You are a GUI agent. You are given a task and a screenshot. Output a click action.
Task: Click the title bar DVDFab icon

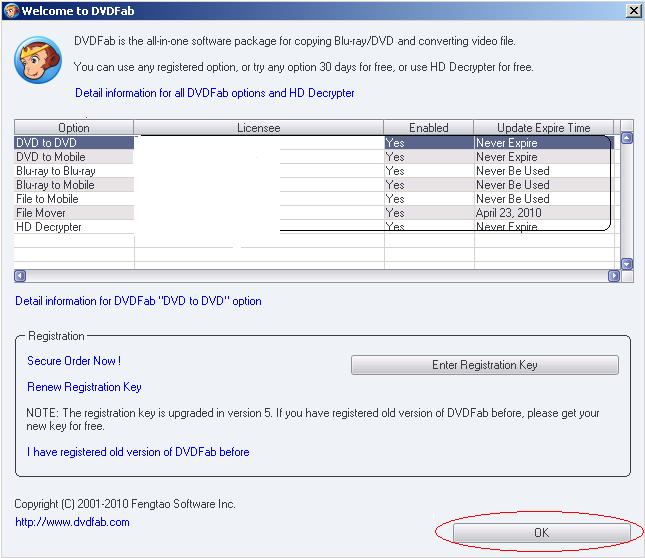click(11, 11)
